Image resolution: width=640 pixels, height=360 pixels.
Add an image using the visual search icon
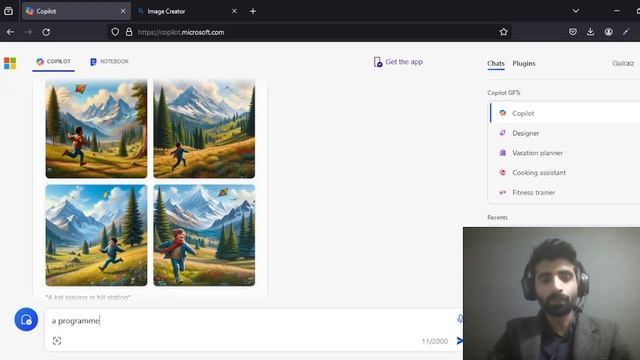pos(57,341)
